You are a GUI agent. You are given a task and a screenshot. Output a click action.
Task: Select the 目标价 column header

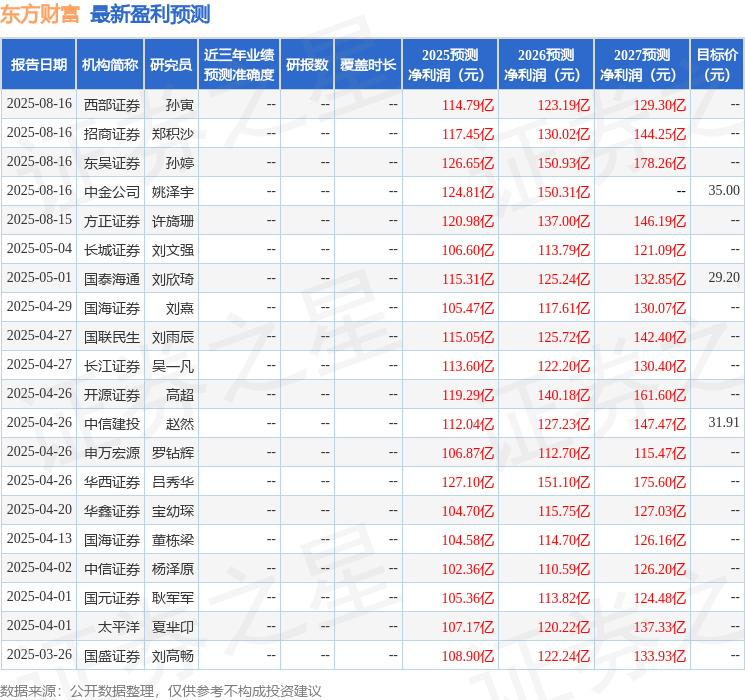tap(717, 65)
